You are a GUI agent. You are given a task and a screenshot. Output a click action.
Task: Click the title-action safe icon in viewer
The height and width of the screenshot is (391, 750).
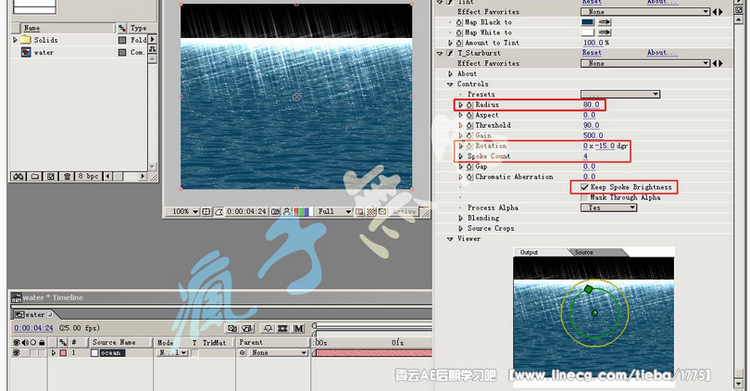206,212
